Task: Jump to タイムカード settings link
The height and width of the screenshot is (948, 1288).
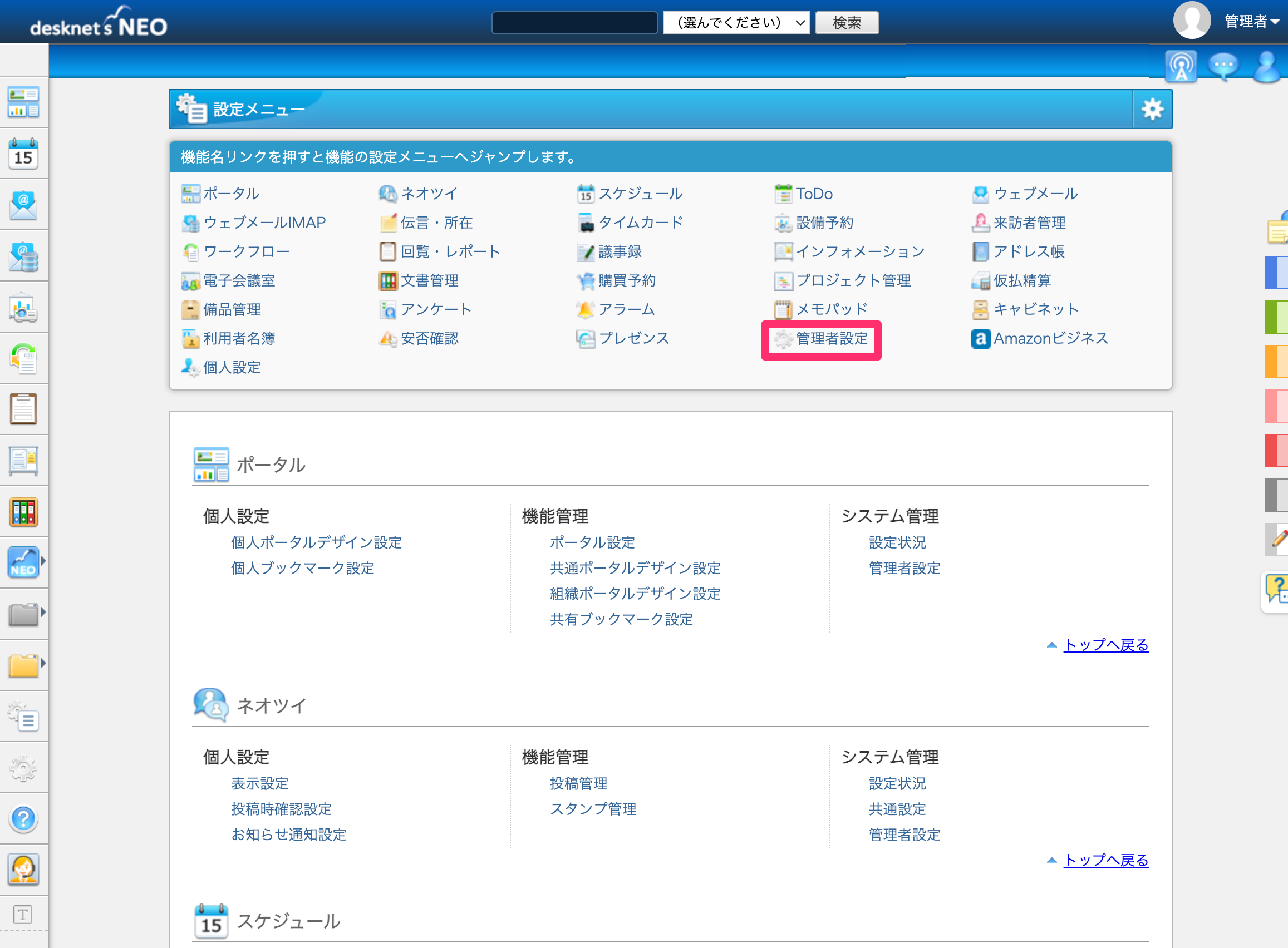Action: coord(641,222)
